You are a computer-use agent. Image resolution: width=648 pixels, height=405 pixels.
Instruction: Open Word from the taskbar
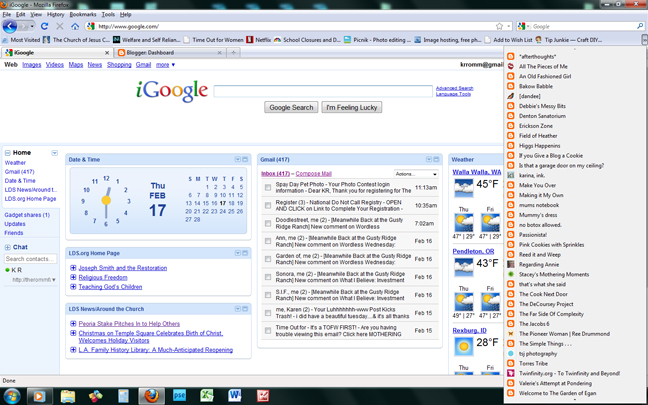(x=234, y=396)
